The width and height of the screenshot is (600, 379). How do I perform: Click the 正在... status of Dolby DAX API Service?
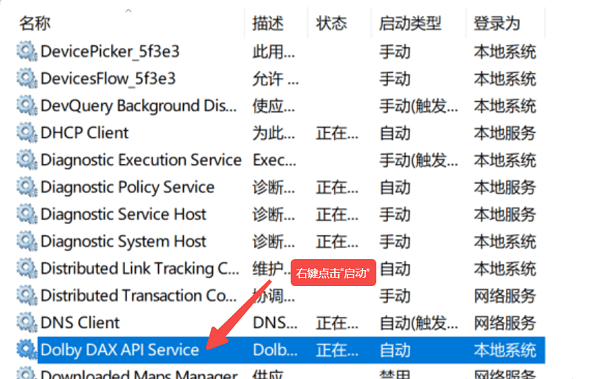[x=337, y=350]
